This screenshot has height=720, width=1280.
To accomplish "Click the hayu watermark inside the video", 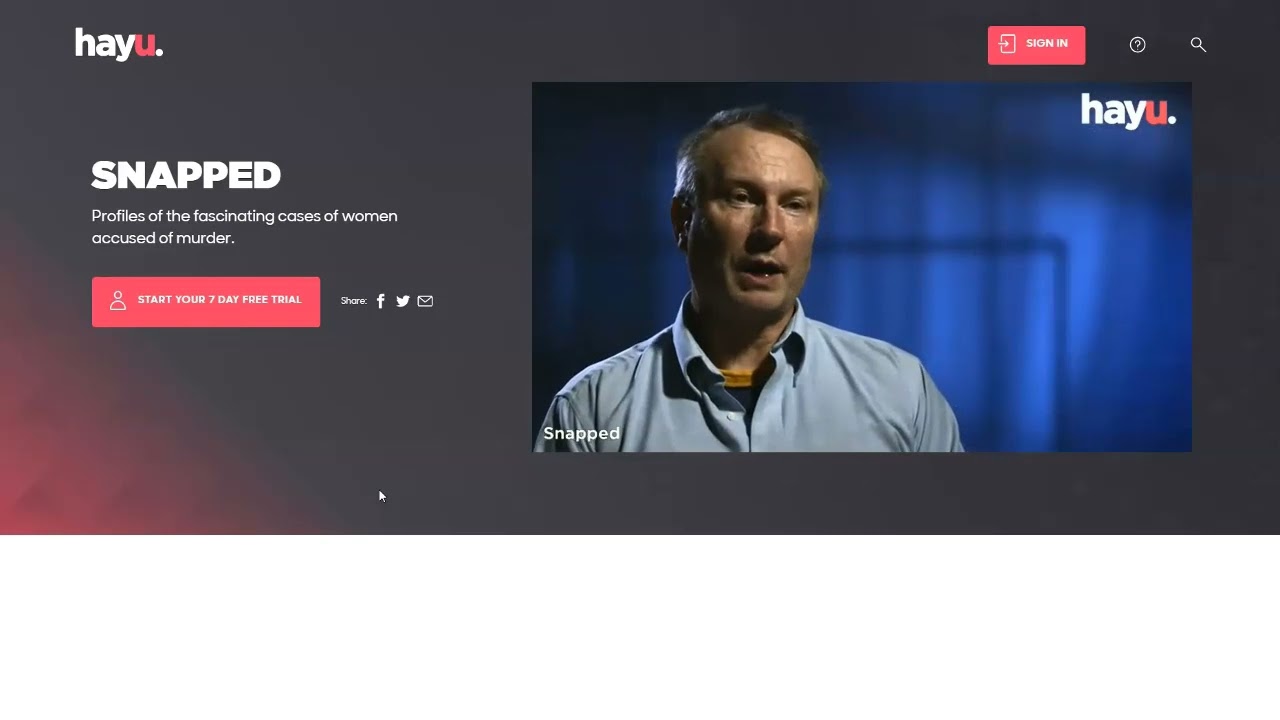I will (x=1128, y=111).
